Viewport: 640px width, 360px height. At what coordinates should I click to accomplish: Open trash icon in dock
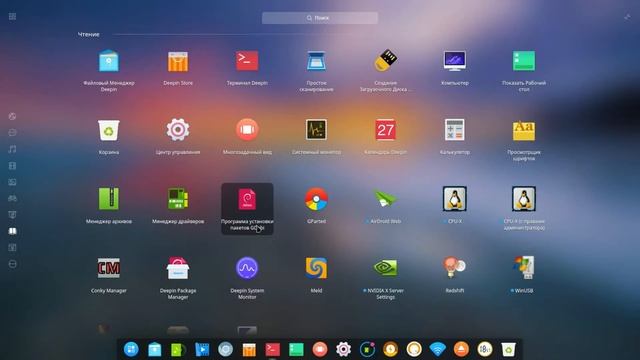[508, 349]
